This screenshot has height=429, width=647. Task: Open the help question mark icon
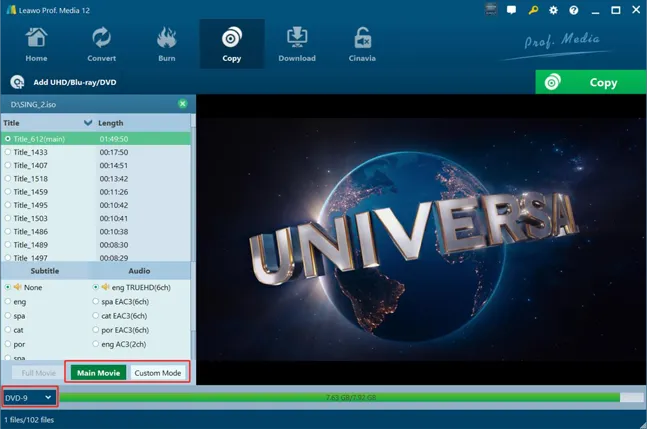[x=573, y=10]
